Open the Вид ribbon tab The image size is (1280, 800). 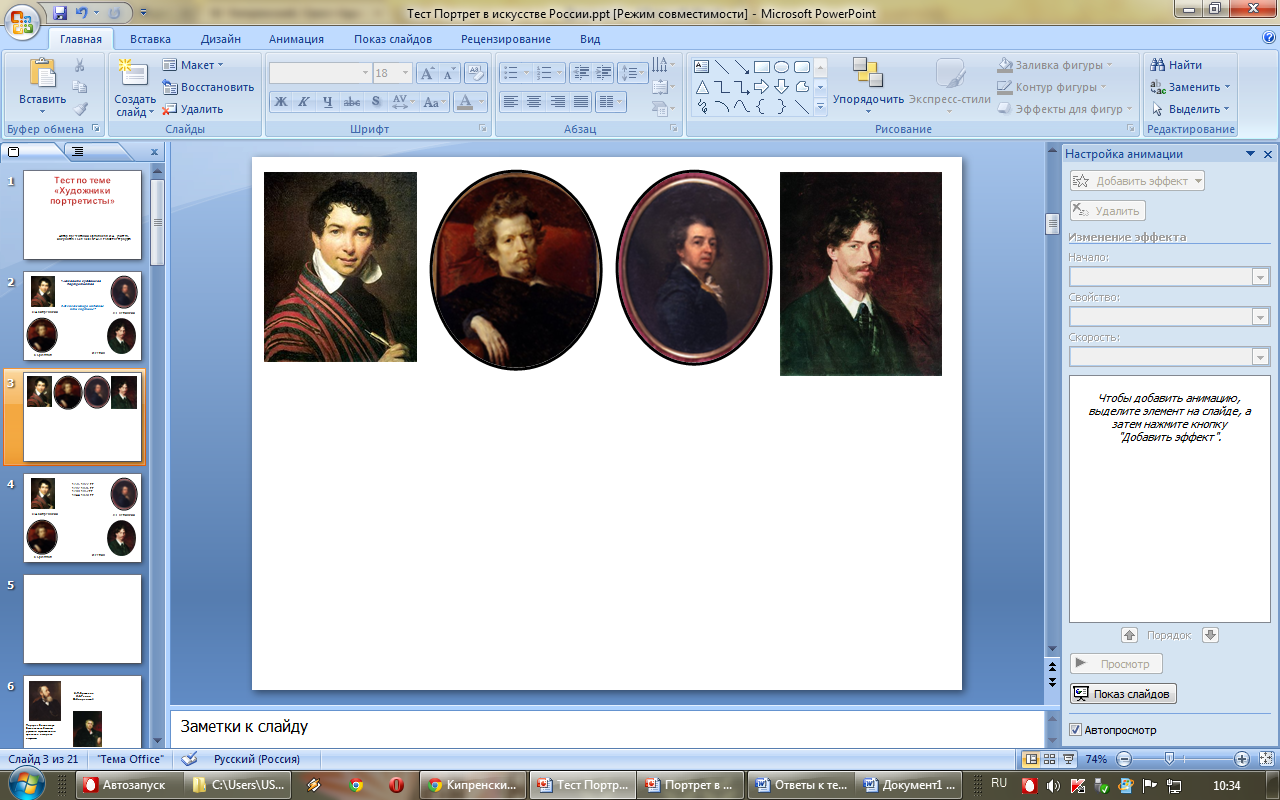tap(590, 39)
